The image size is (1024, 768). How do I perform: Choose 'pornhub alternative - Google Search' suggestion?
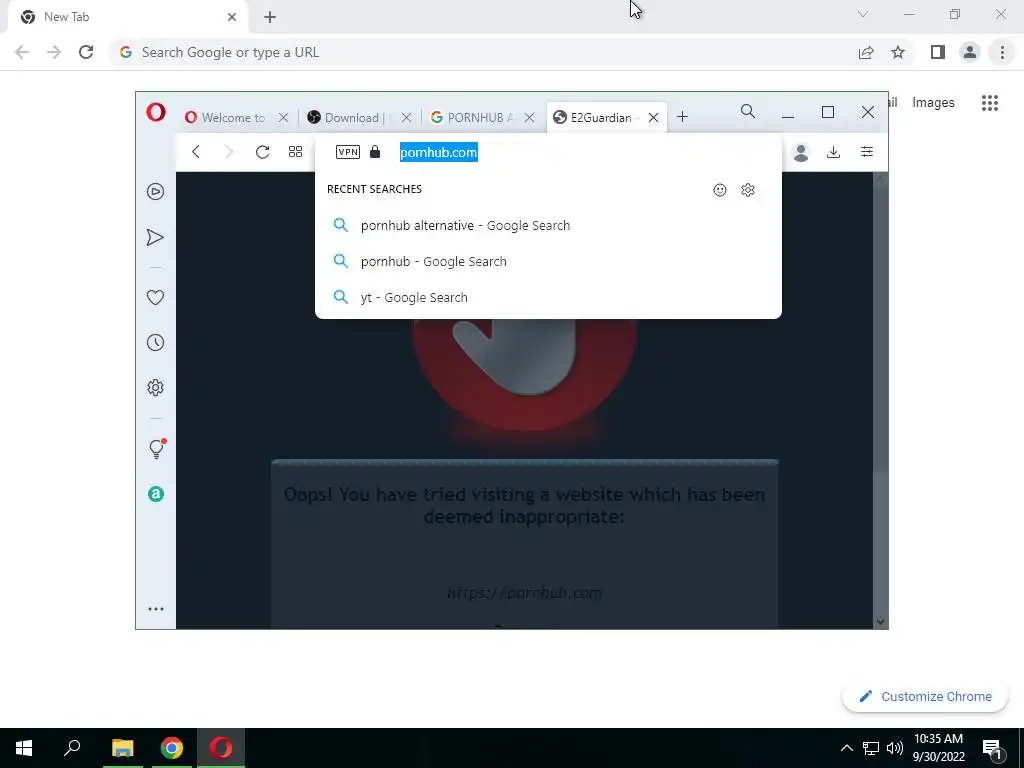click(x=548, y=225)
